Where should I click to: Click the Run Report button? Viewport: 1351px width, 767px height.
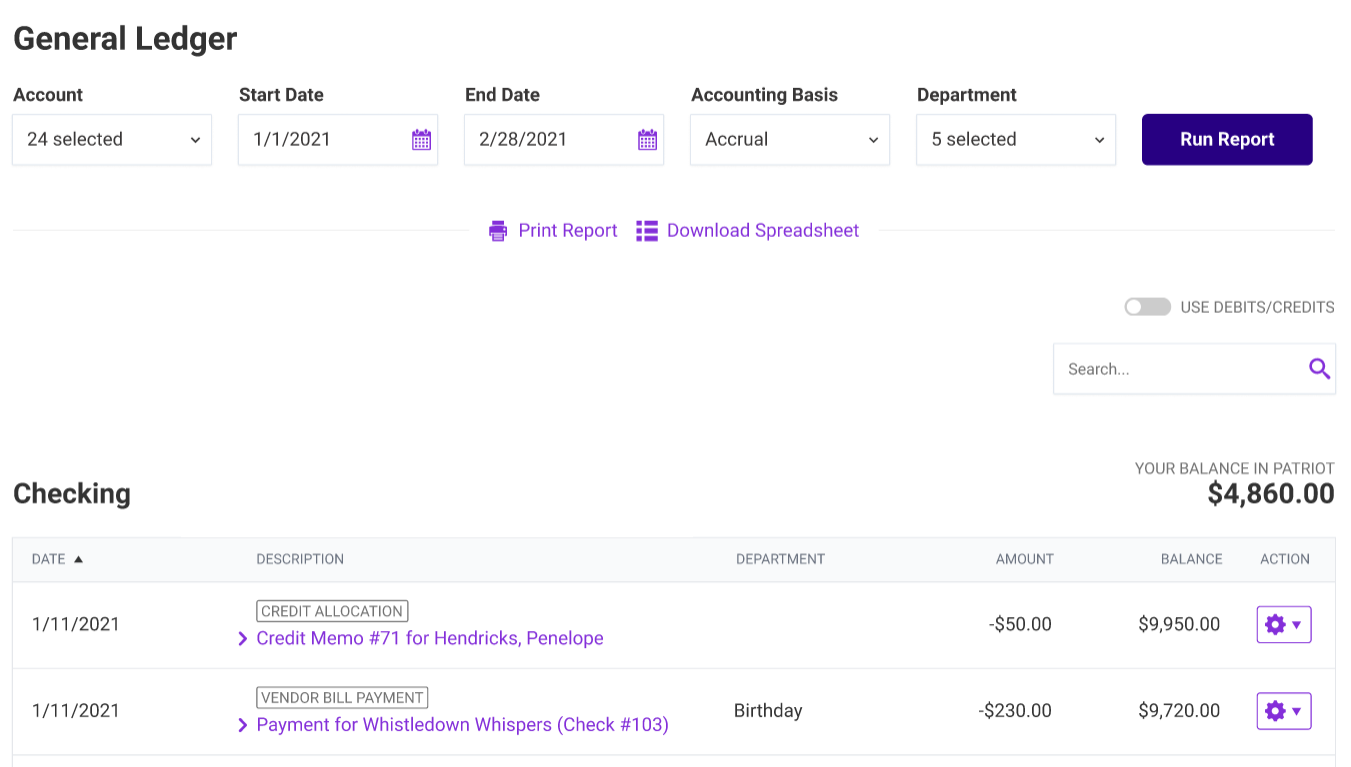1227,140
